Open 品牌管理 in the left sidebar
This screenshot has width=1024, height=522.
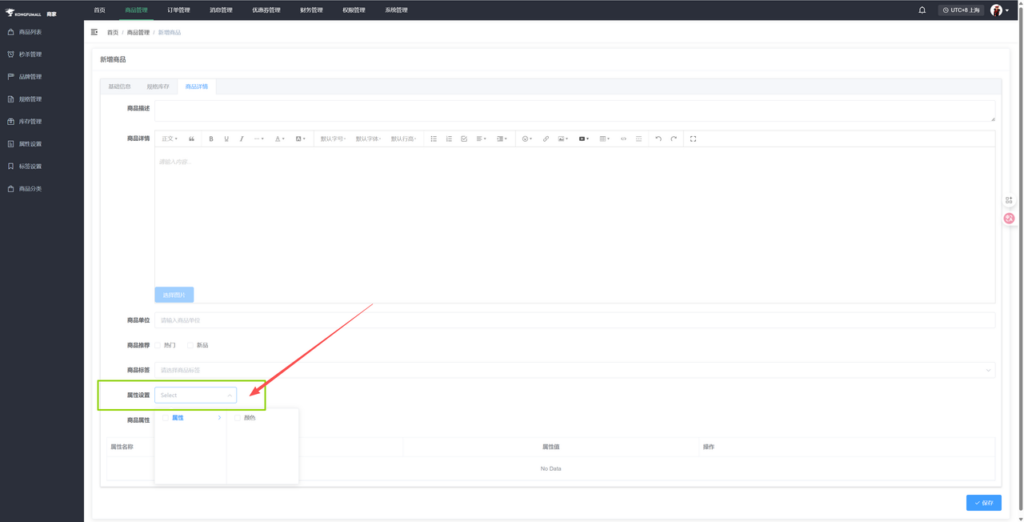tap(30, 76)
